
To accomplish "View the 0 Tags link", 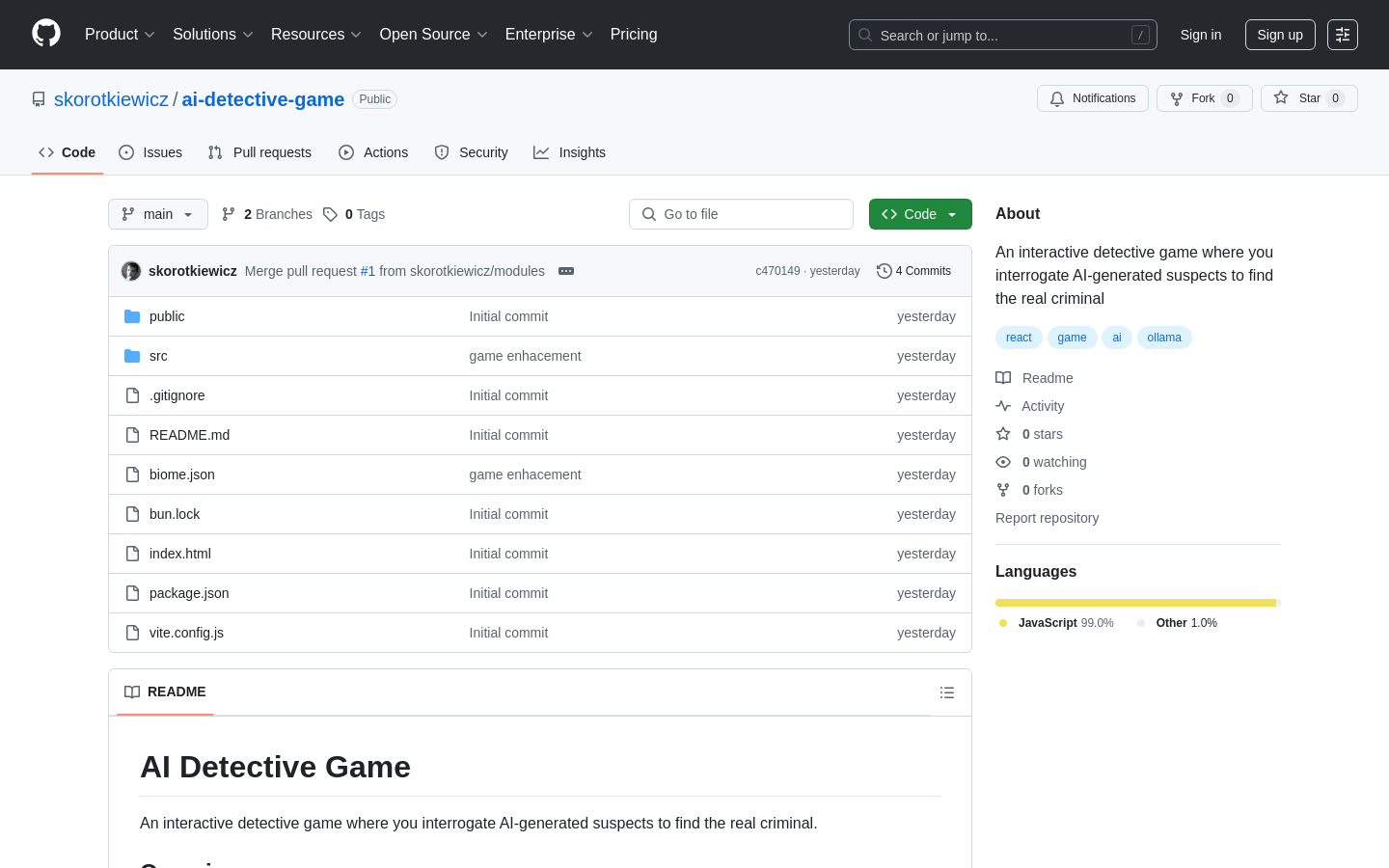I will click(x=354, y=214).
